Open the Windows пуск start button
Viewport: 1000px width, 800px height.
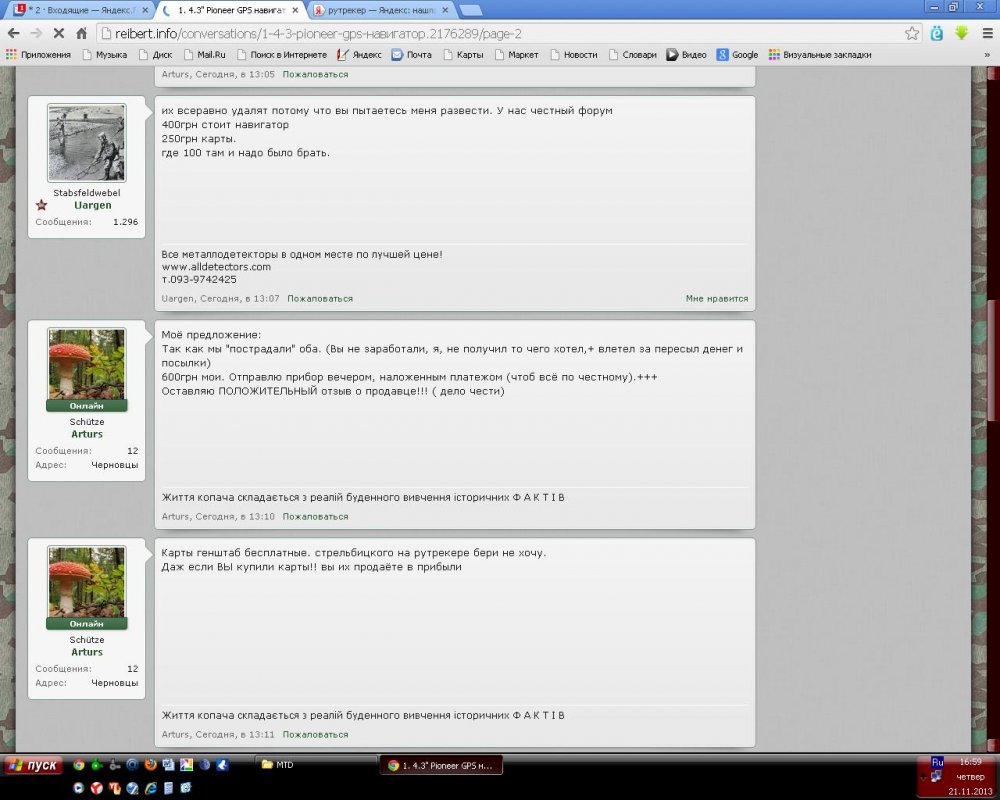[x=34, y=765]
